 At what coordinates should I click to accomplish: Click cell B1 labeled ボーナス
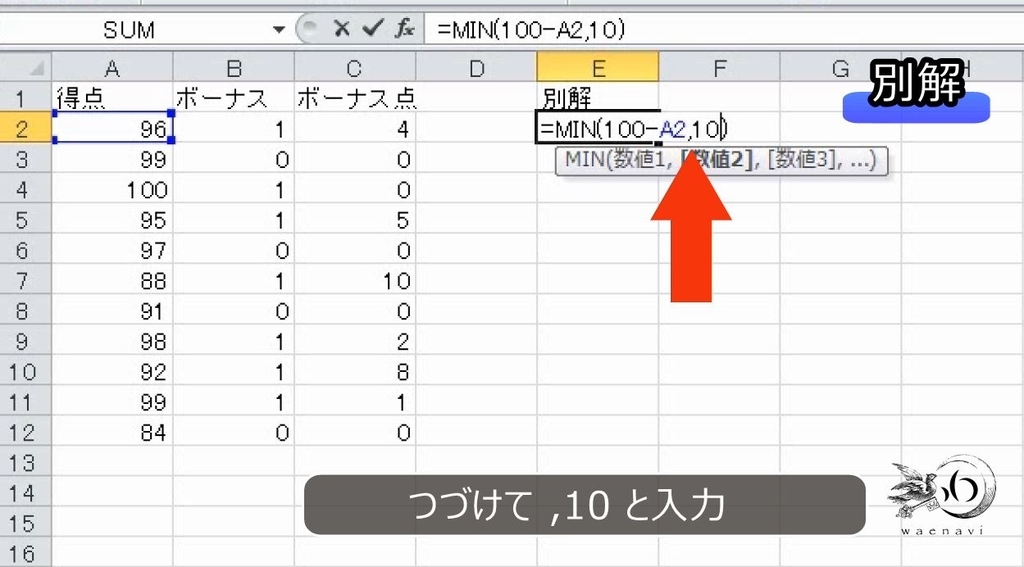click(x=234, y=99)
